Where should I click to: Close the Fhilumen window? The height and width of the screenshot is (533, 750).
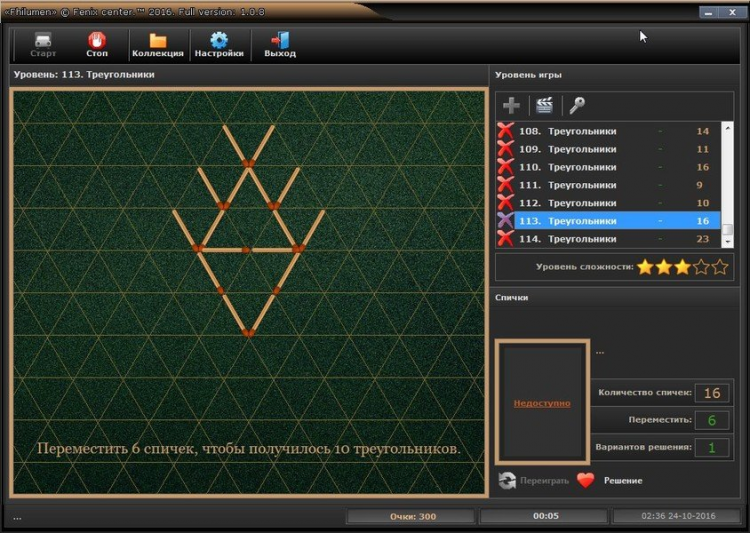(x=732, y=12)
